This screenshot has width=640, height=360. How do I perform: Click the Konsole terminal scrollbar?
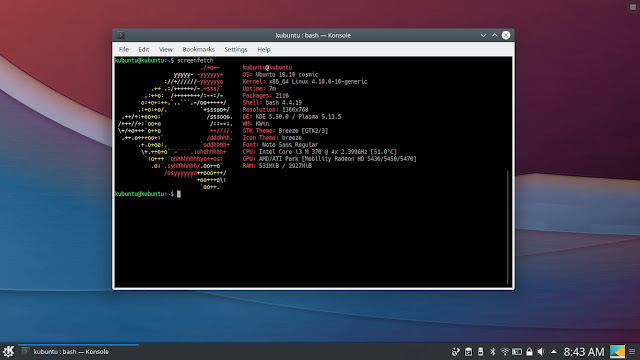coord(508,227)
